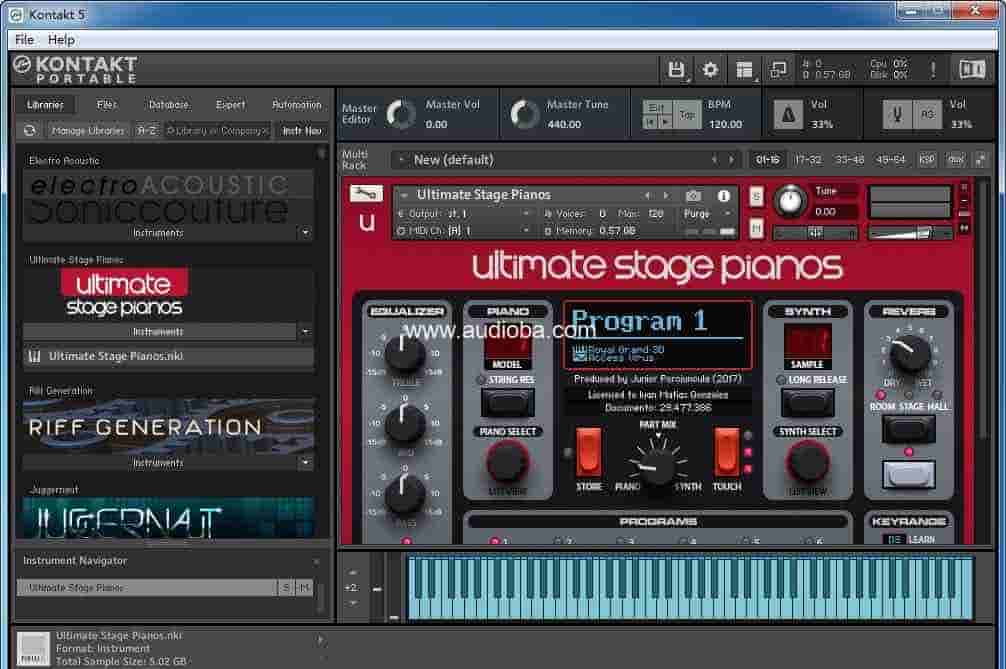Toggle instrument Solo S button

(x=756, y=196)
